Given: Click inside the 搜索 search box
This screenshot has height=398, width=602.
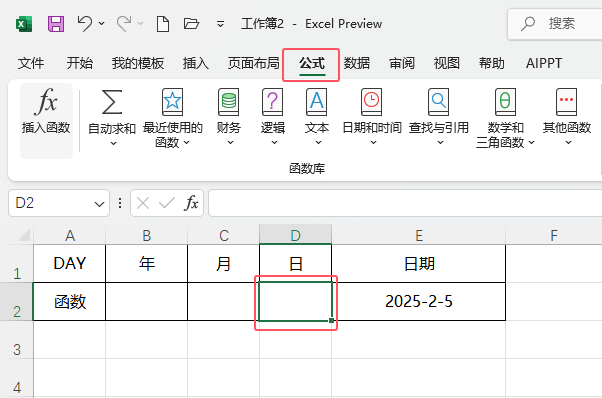Looking at the screenshot, I should (x=555, y=24).
